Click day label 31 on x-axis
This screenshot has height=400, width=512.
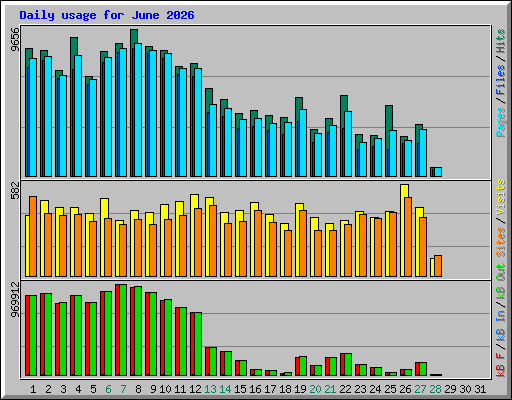coord(480,389)
